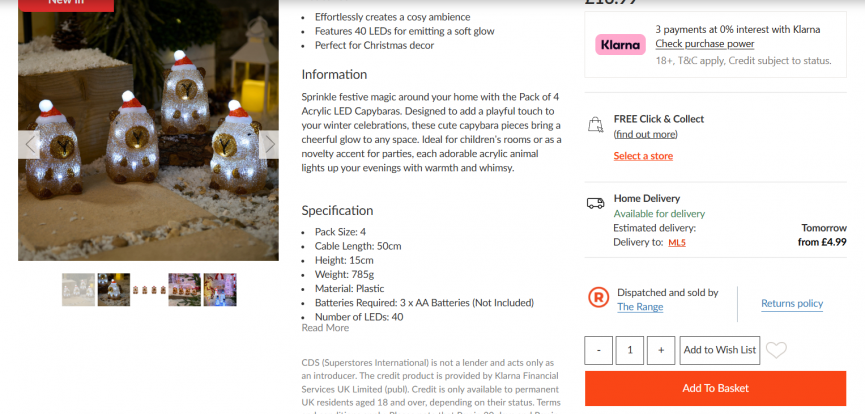Viewport: 865px width, 414px height.
Task: Add the capybara lights to basket
Action: tap(715, 388)
